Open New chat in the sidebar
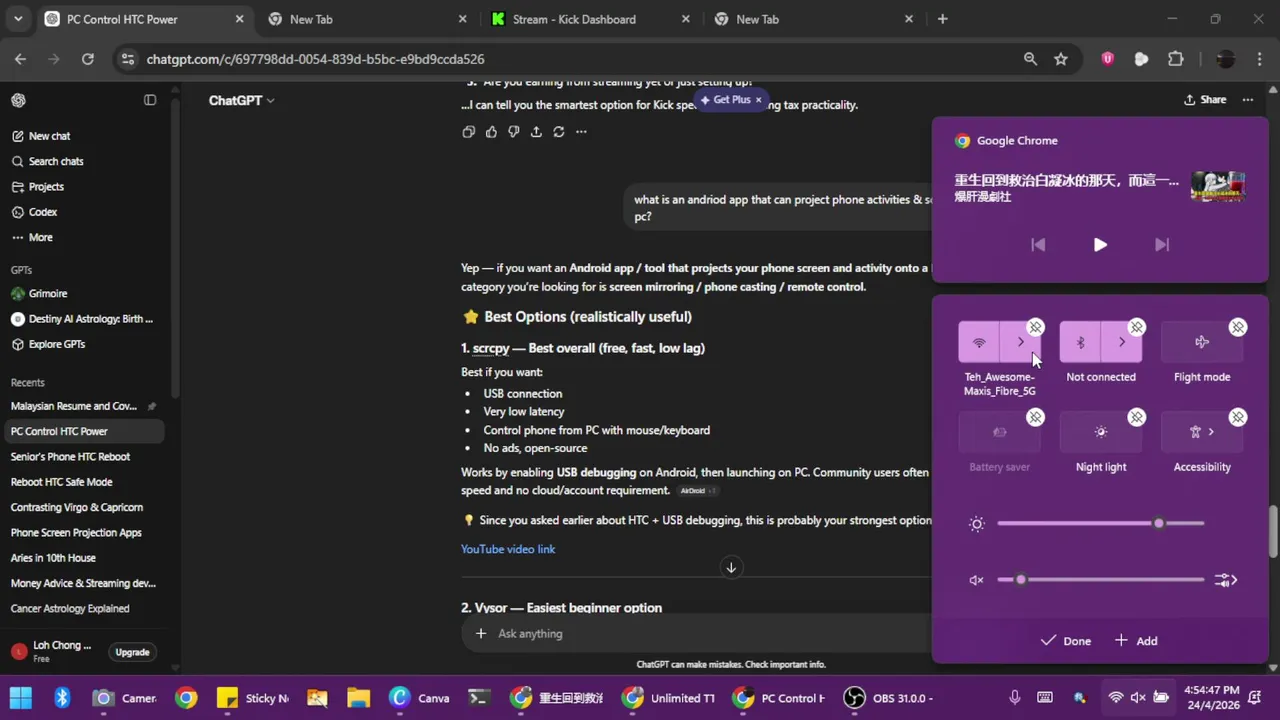This screenshot has height=720, width=1280. click(85, 136)
